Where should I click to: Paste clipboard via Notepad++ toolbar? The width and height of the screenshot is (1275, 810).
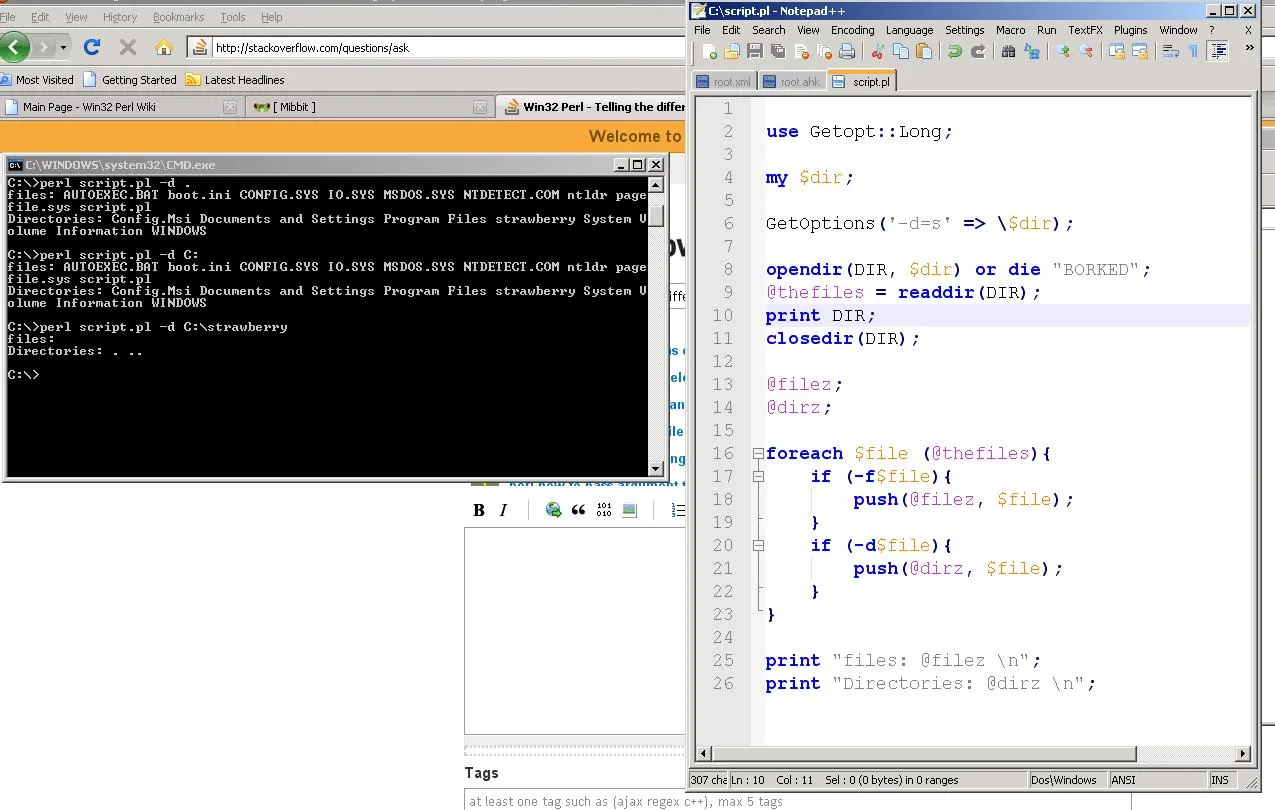coord(923,51)
